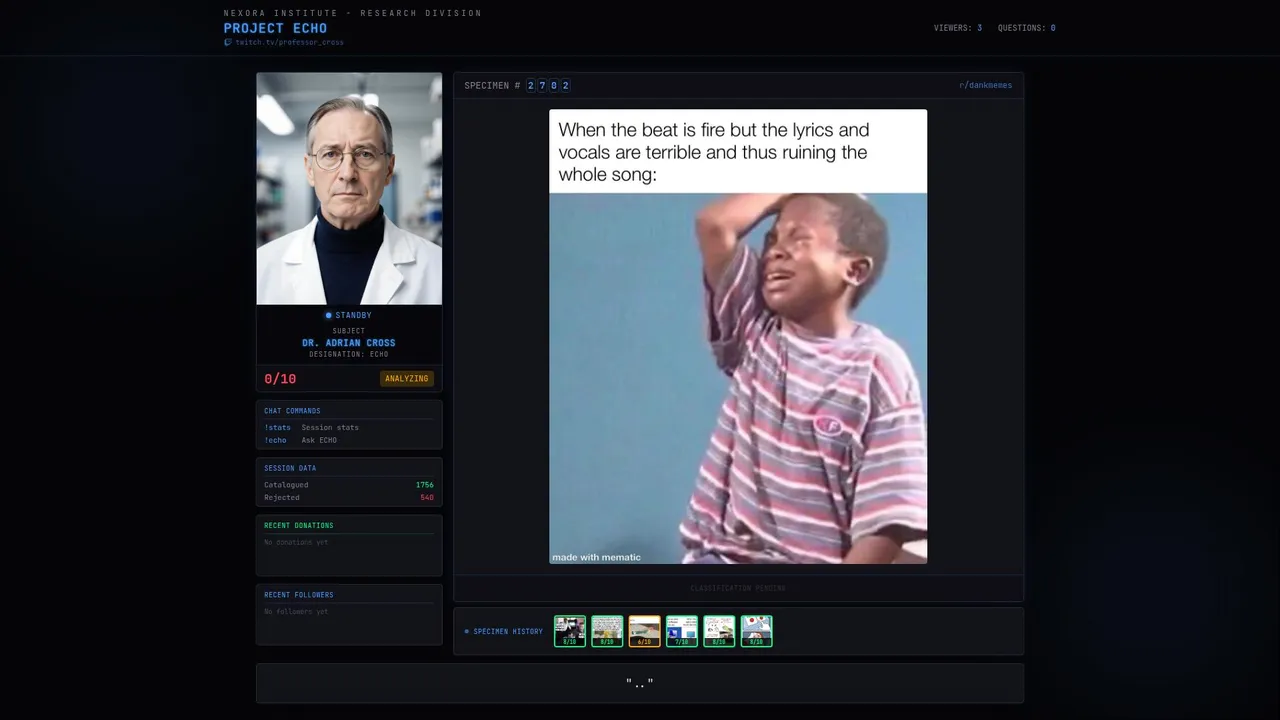Click the SESSION DATA header
The height and width of the screenshot is (720, 1280).
point(290,468)
